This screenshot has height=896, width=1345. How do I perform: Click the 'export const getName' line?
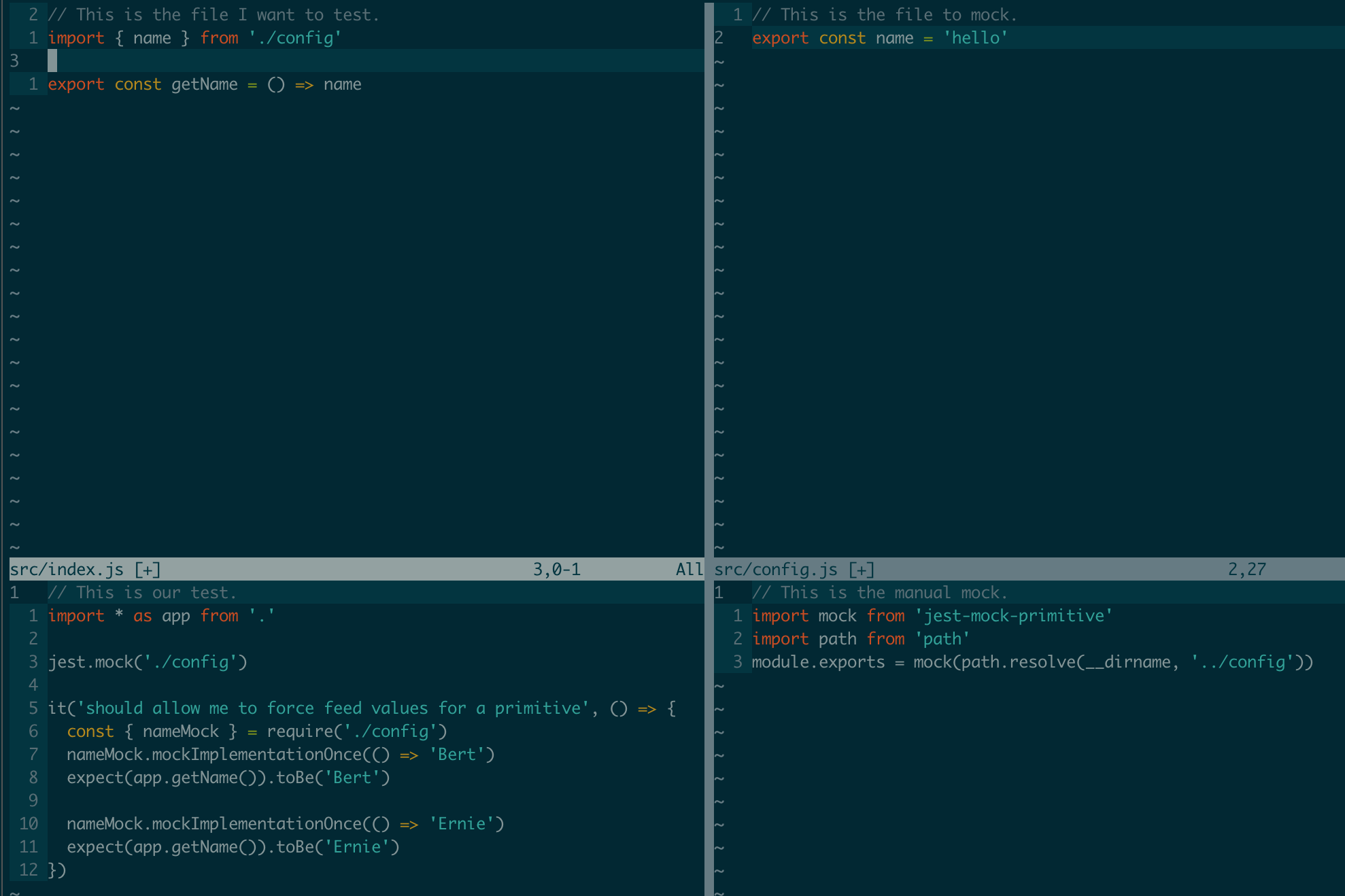tap(205, 84)
